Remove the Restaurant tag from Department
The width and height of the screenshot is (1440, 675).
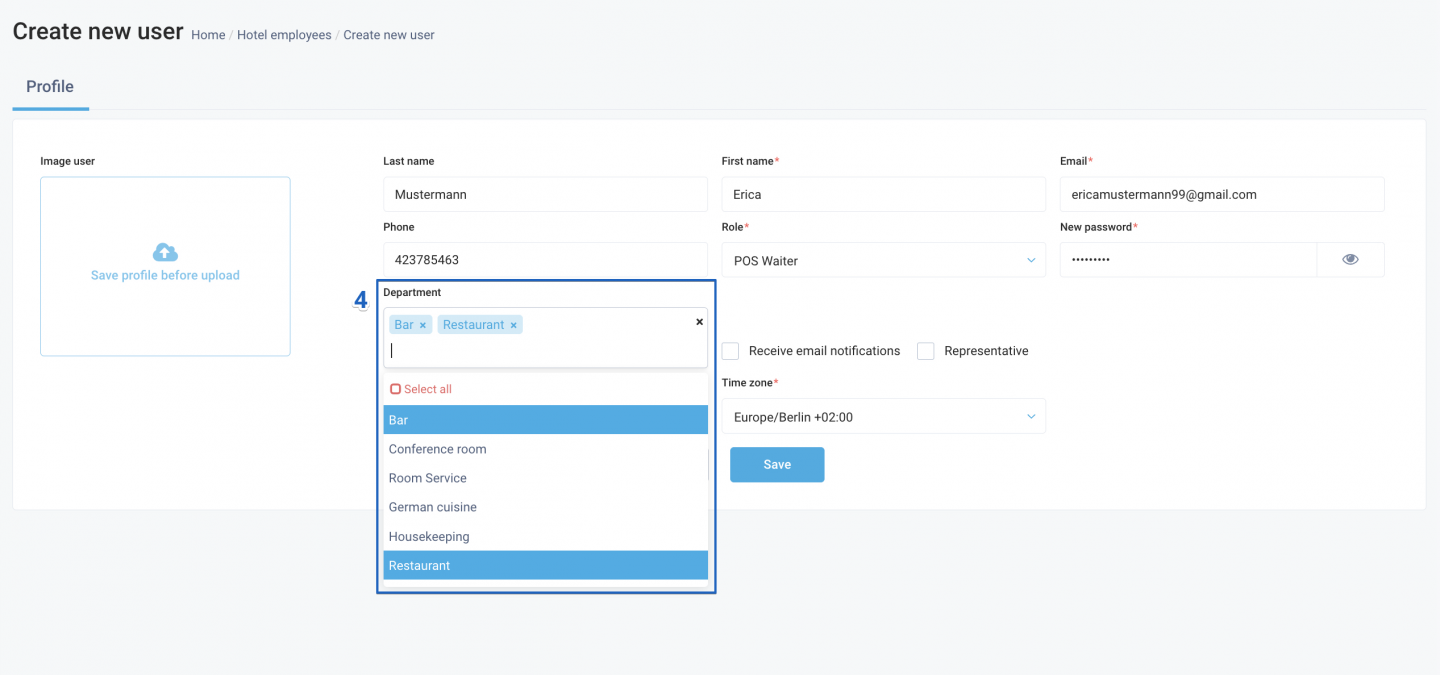(x=514, y=325)
